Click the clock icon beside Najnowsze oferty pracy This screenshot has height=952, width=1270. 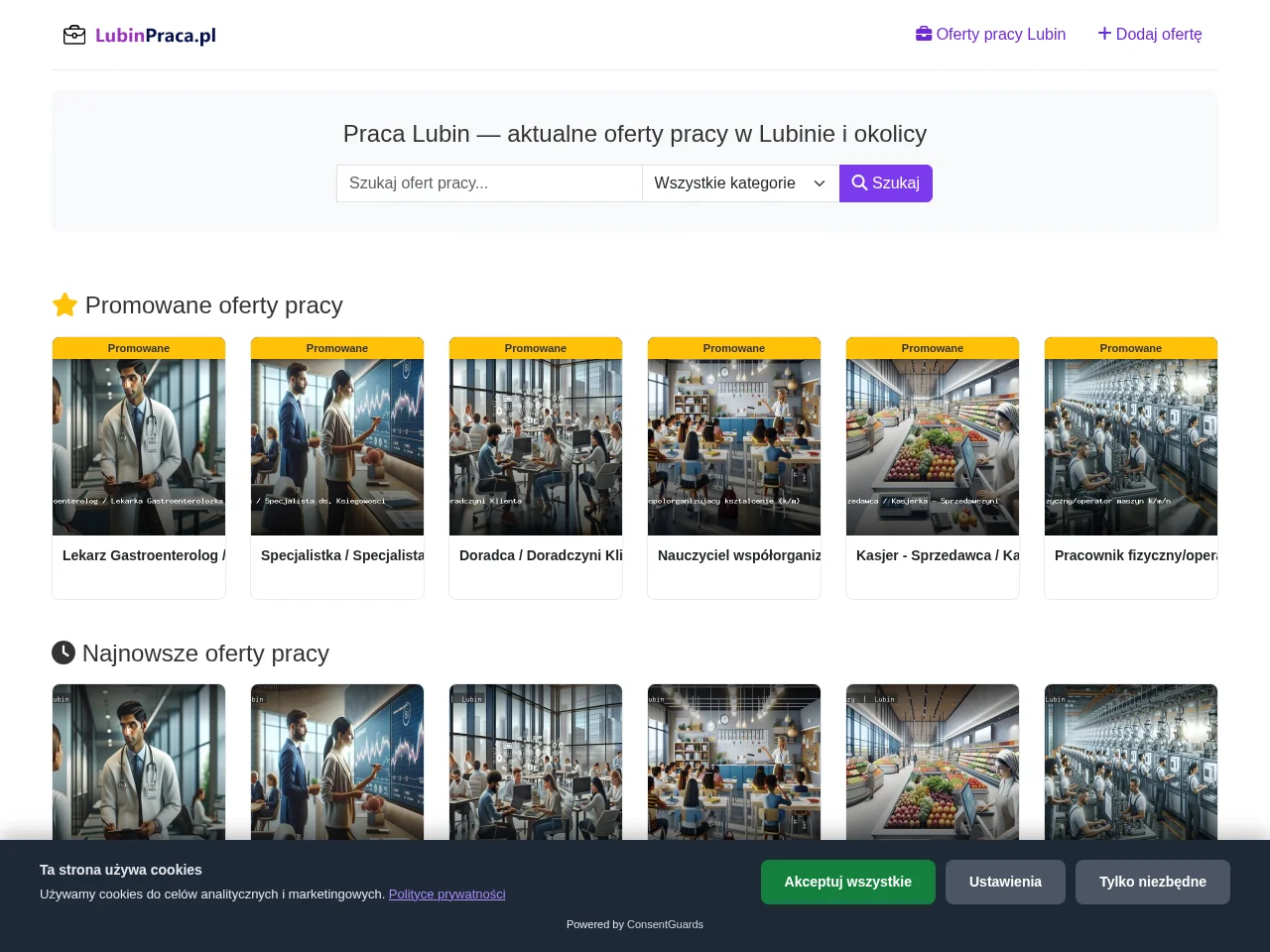pyautogui.click(x=63, y=653)
